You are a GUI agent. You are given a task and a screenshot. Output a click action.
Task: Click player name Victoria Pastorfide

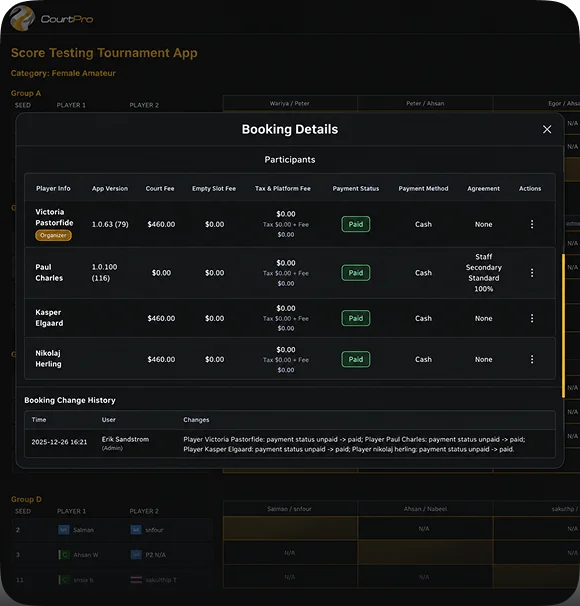click(54, 217)
